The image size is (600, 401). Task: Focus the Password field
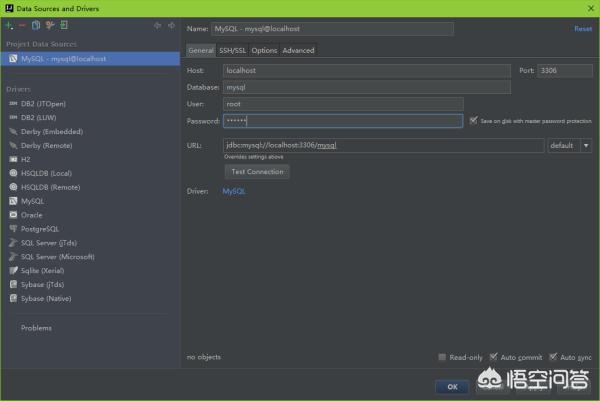tap(343, 121)
